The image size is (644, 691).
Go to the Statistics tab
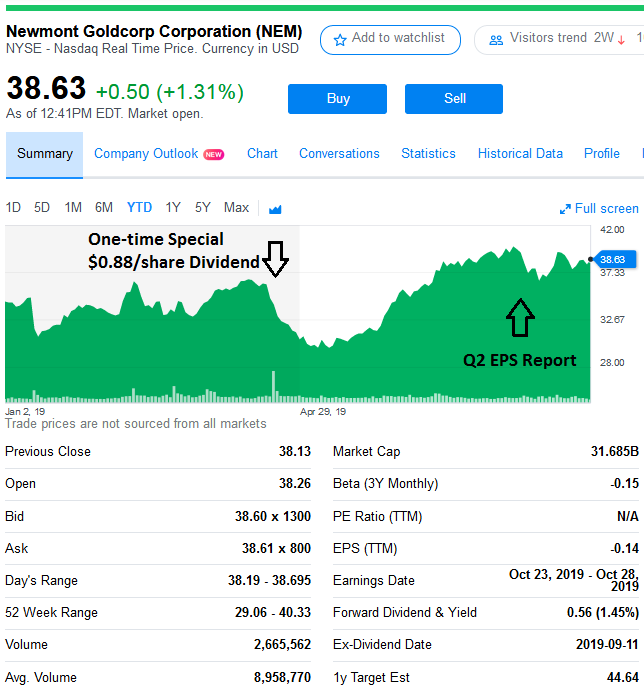(428, 153)
